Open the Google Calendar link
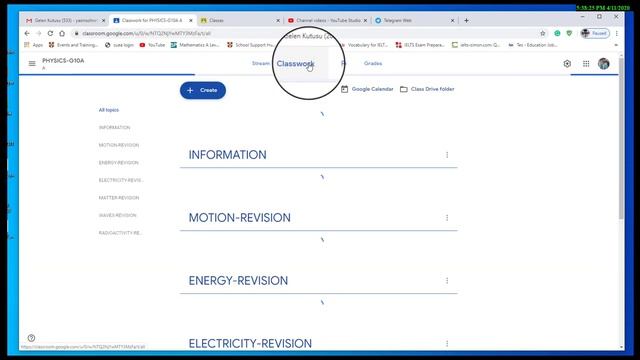The image size is (640, 360). pyautogui.click(x=367, y=89)
